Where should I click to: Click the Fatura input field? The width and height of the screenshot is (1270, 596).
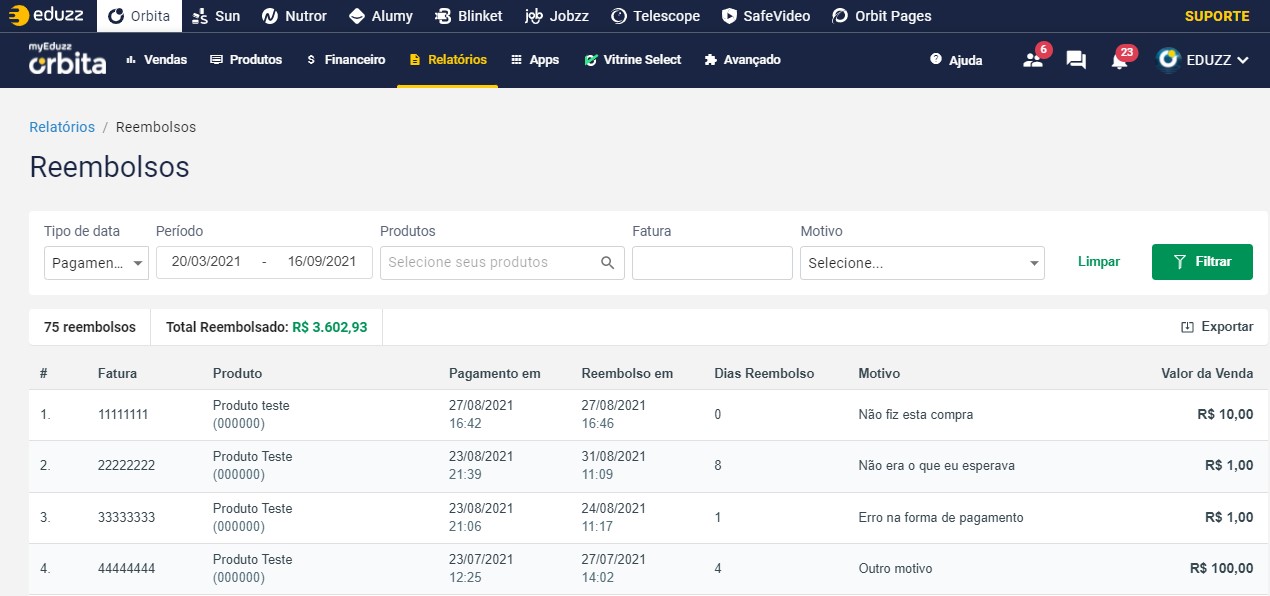point(712,263)
